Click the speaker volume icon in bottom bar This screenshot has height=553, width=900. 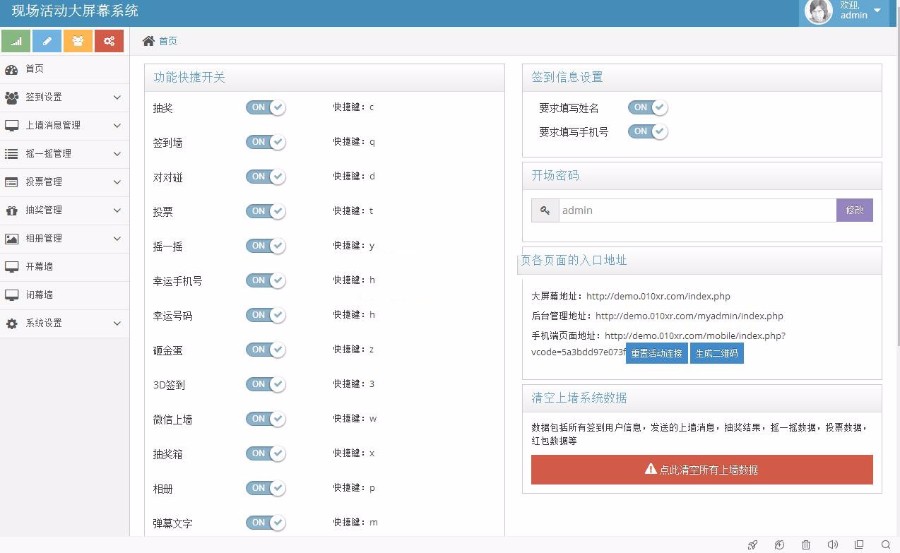[832, 545]
